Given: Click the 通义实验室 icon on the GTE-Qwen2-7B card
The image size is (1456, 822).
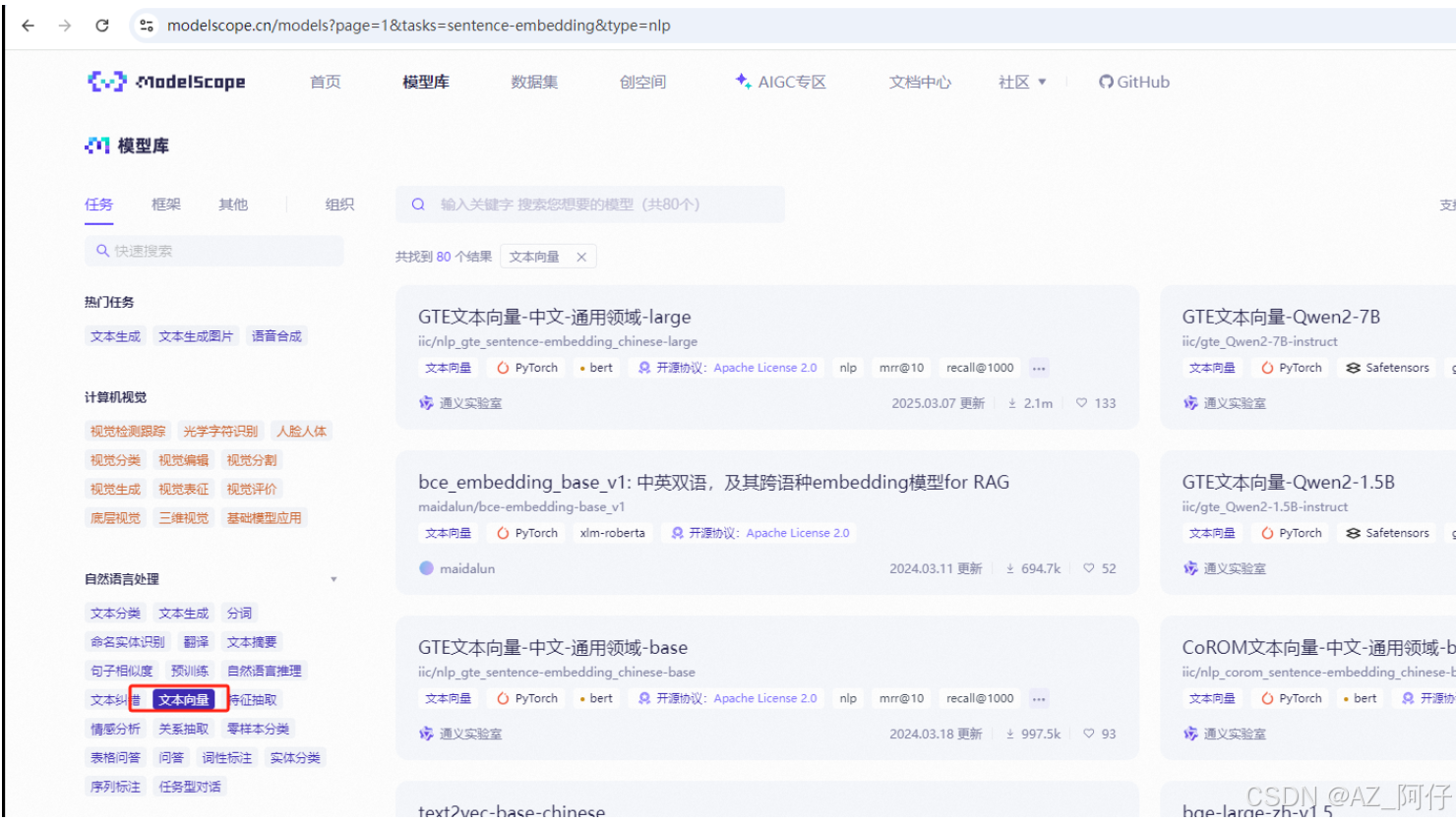Looking at the screenshot, I should pyautogui.click(x=1190, y=403).
